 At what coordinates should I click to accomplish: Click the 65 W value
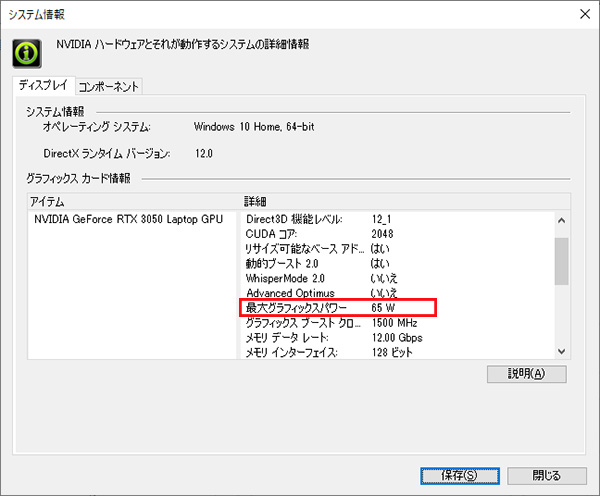383,308
